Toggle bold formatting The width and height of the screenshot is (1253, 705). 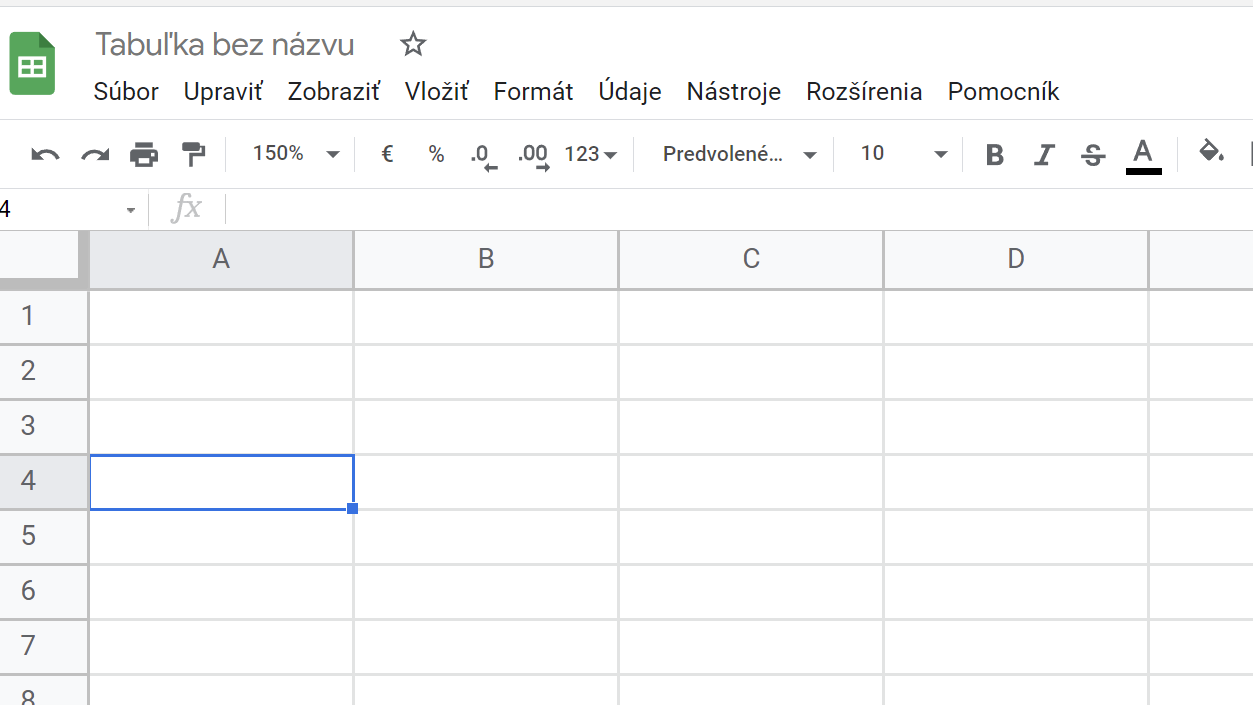point(994,153)
